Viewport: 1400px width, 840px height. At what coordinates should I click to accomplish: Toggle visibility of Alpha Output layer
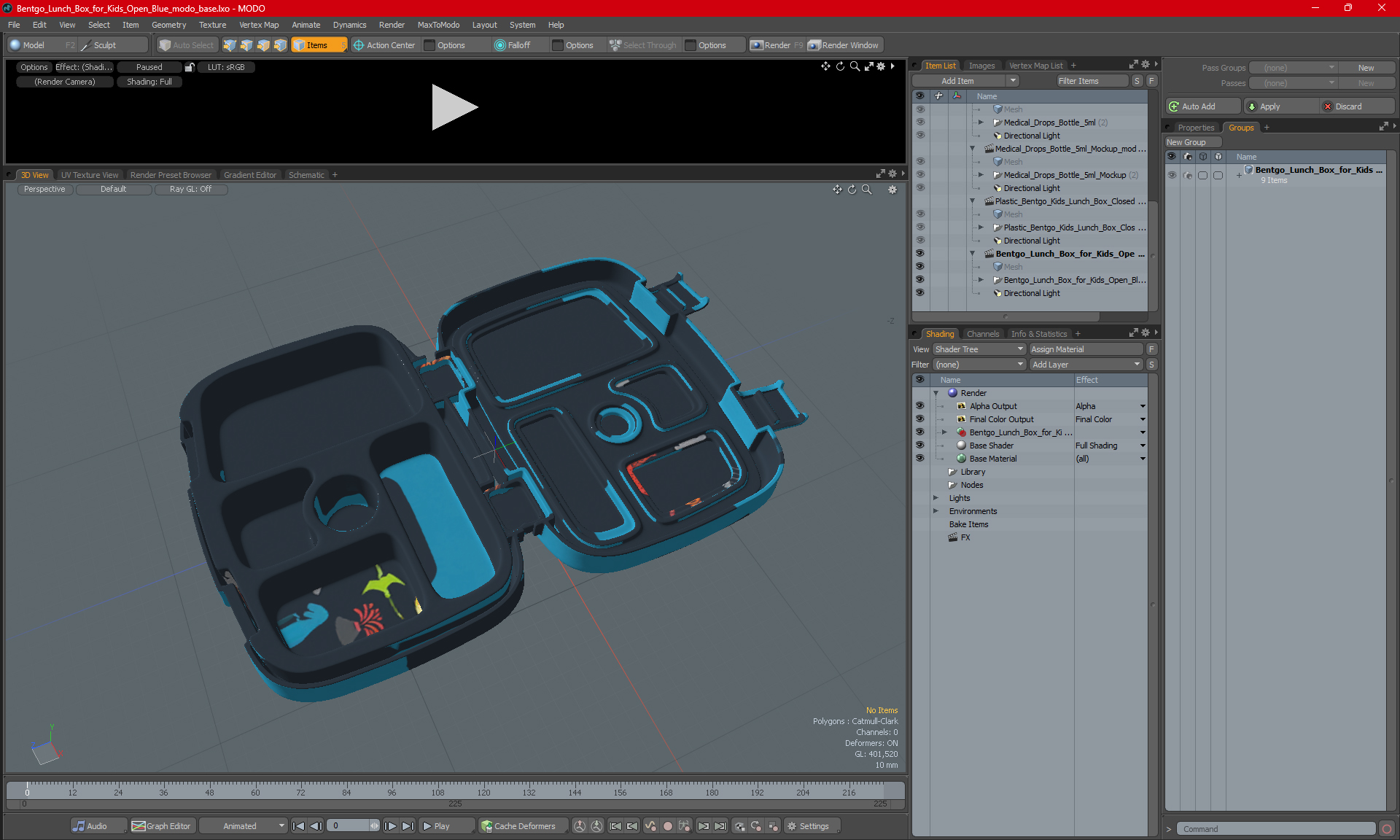(x=919, y=406)
